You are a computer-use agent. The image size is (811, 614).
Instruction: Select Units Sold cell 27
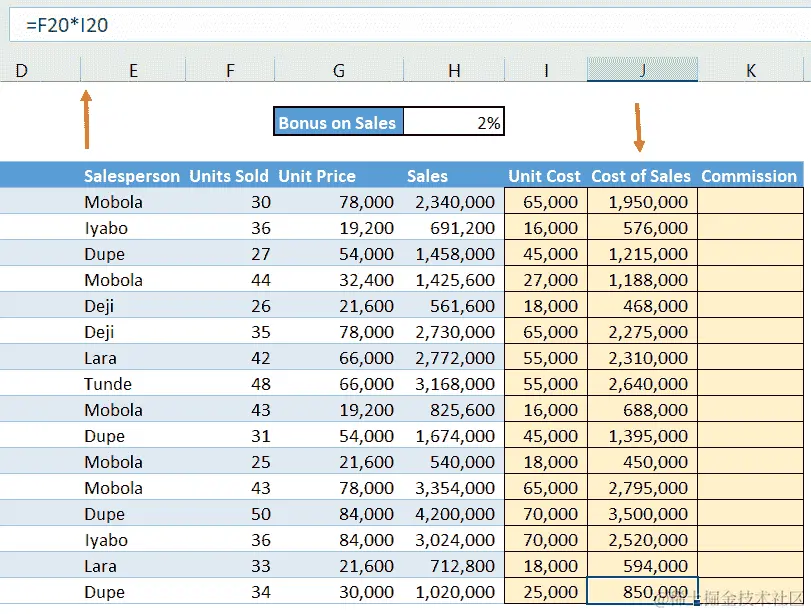tap(230, 253)
